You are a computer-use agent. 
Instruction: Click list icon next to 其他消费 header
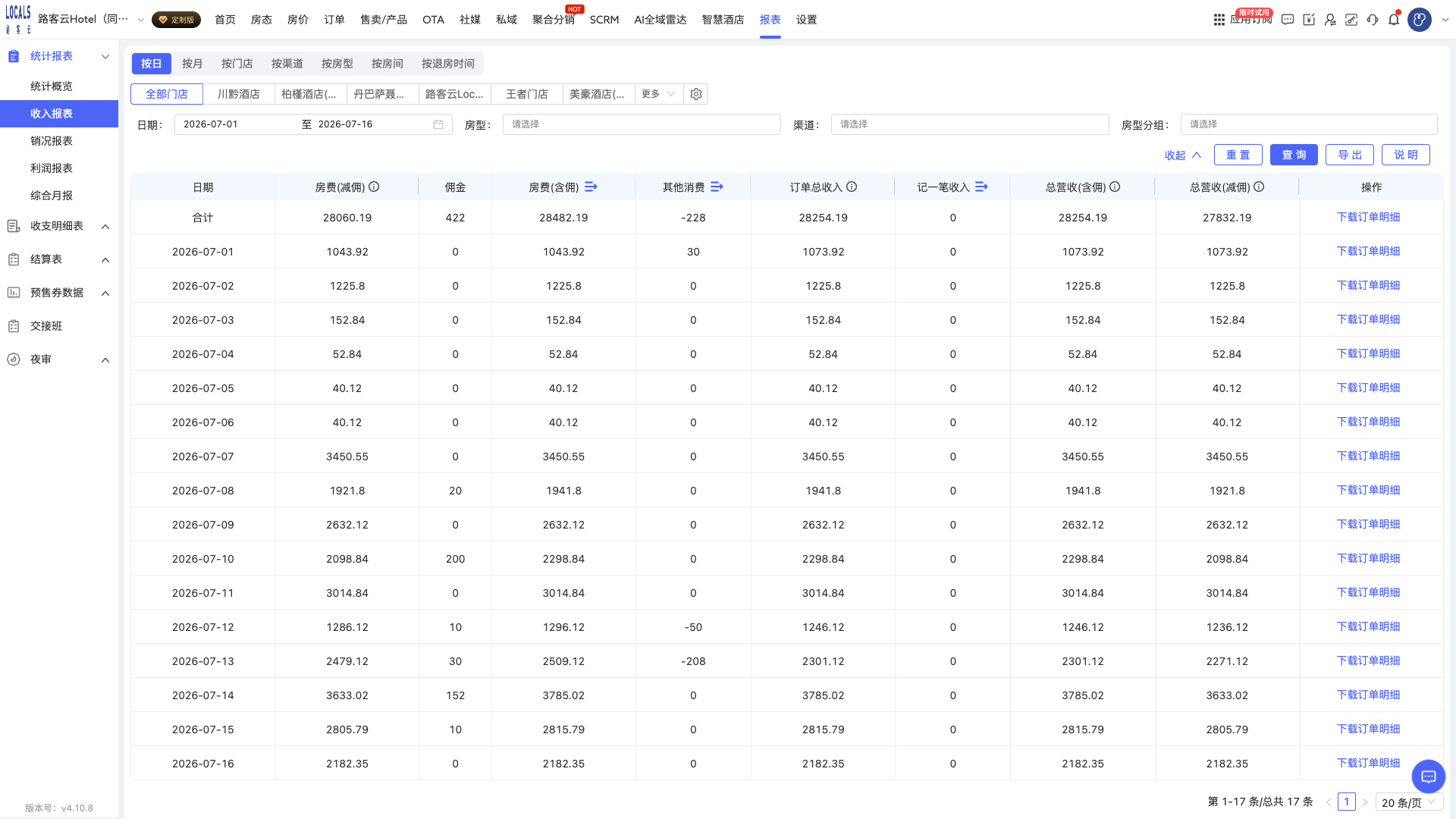(x=717, y=187)
